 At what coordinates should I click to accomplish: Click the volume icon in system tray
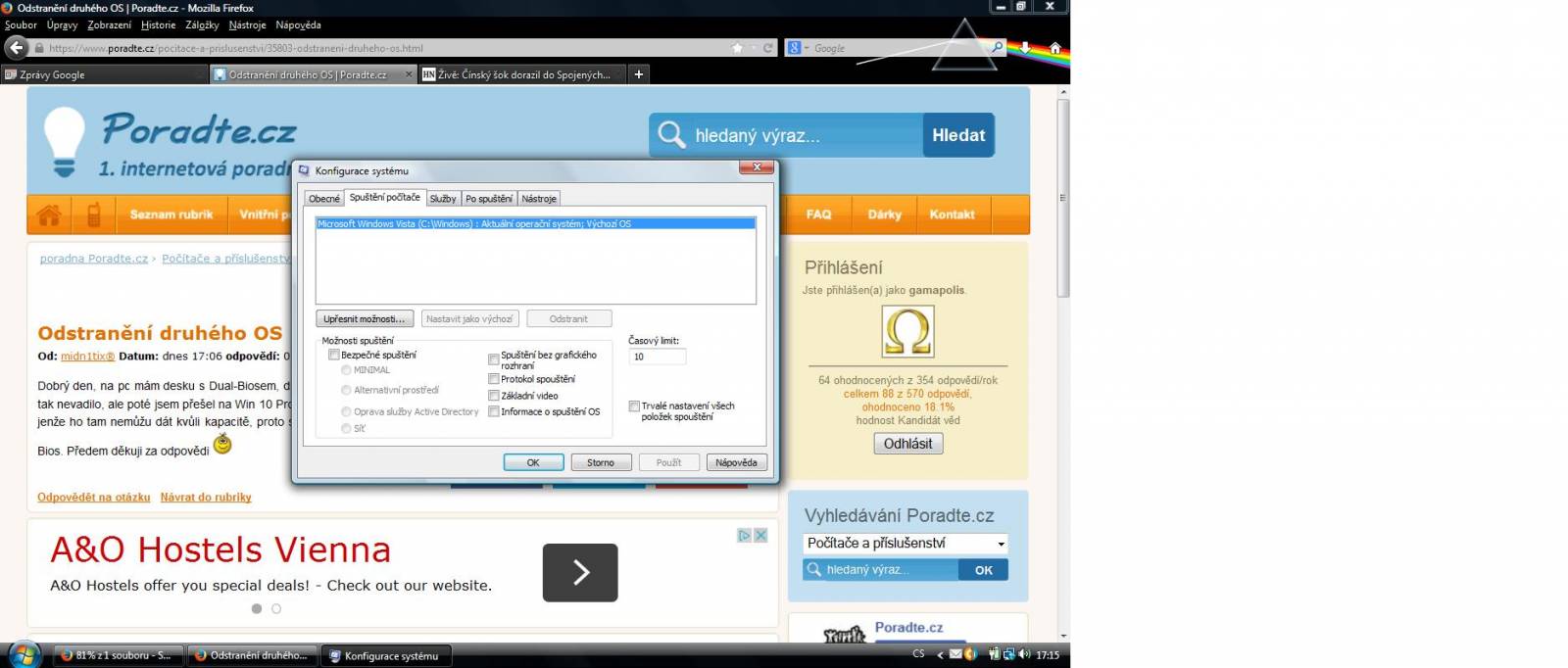(1024, 654)
